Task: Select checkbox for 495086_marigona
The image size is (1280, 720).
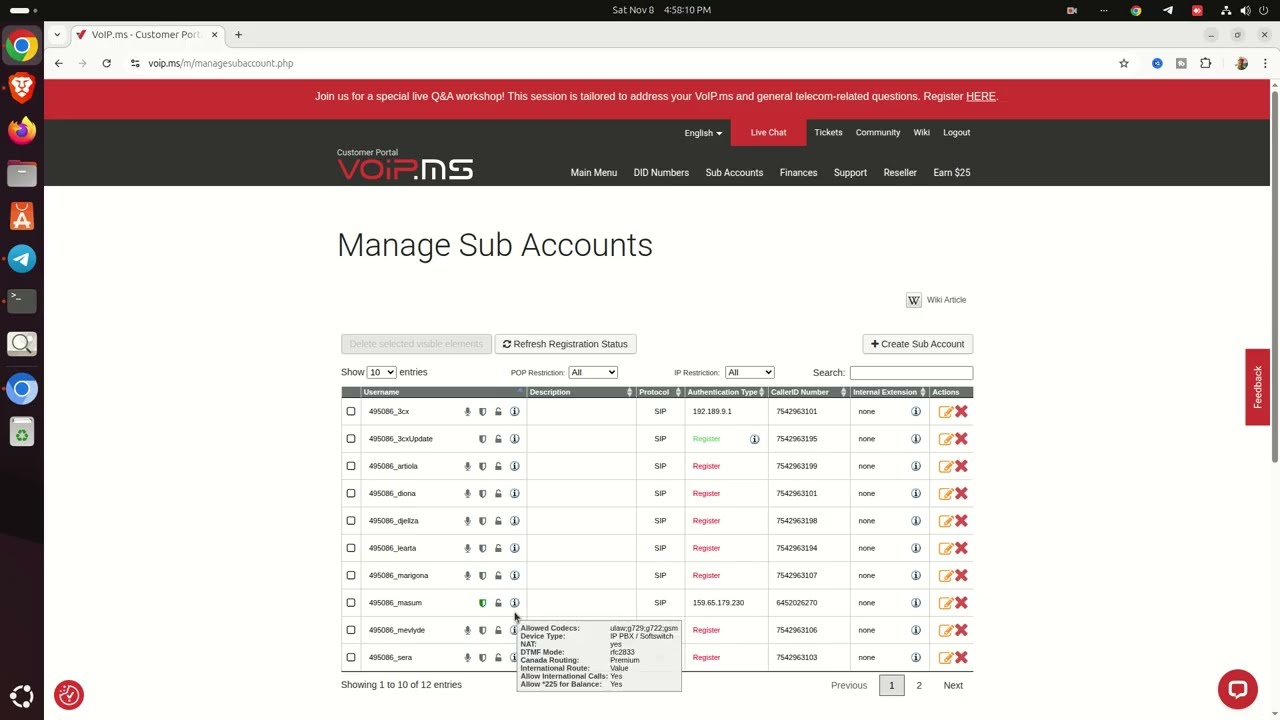Action: click(351, 575)
